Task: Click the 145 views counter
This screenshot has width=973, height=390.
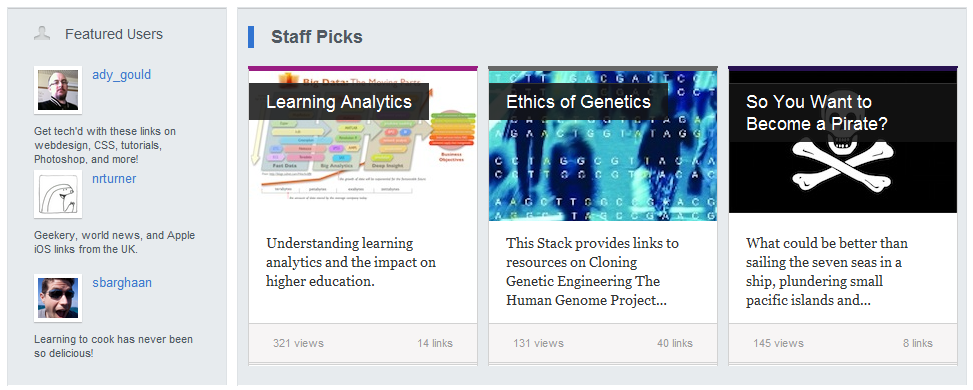Action: coord(778,343)
